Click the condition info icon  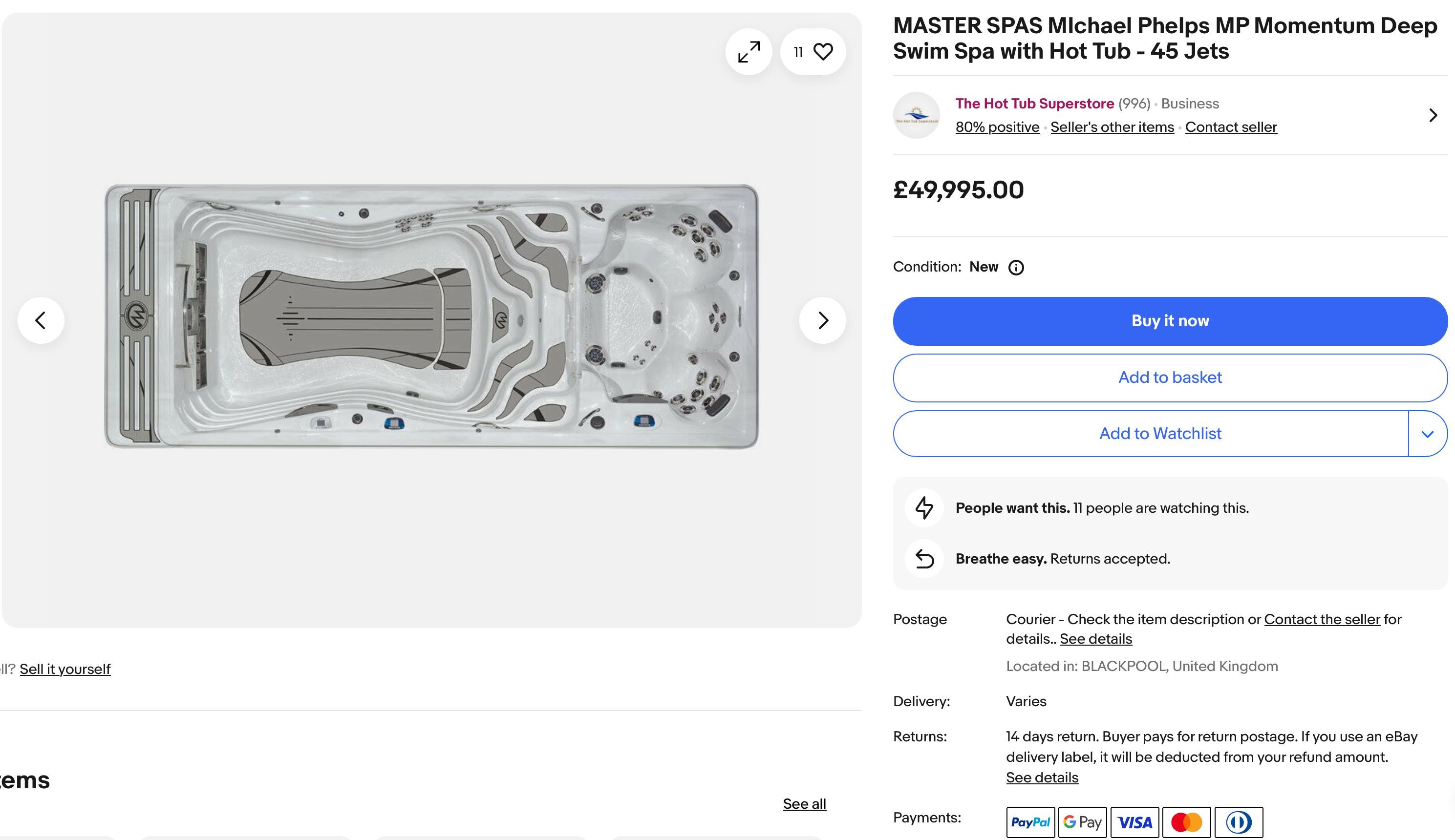(x=1016, y=268)
